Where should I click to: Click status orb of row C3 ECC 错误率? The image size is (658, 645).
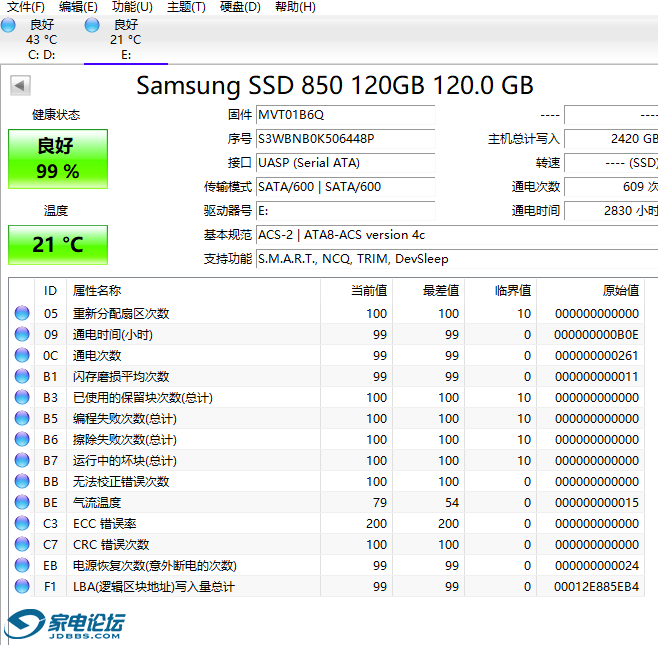[x=22, y=523]
